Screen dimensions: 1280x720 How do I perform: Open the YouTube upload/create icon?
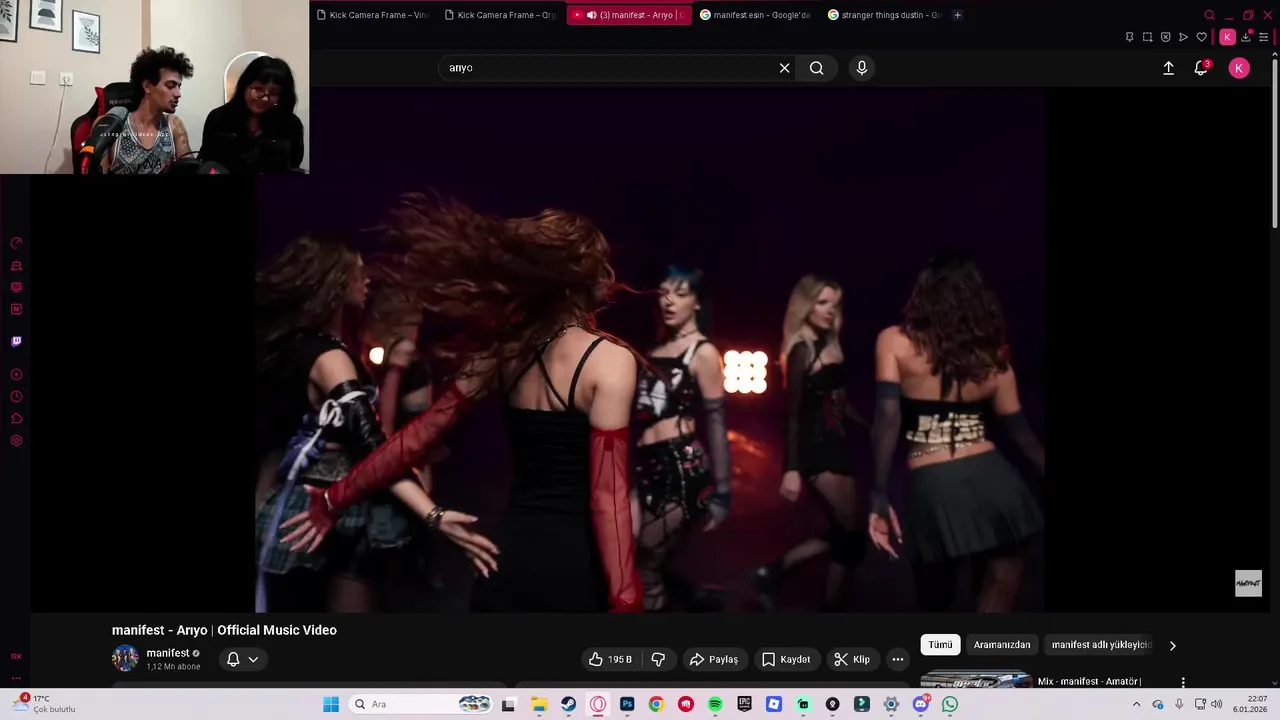point(1168,68)
